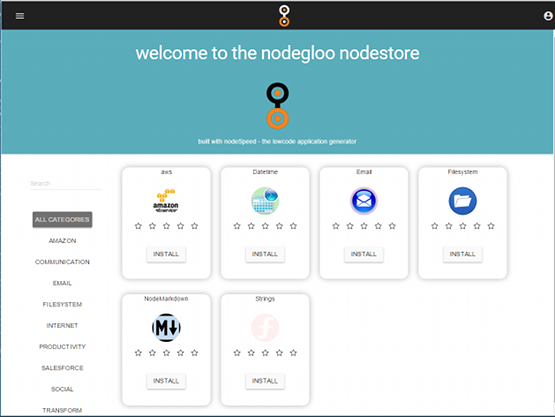Viewport: 555px width, 417px height.
Task: Rate Strings one star
Action: click(x=237, y=353)
